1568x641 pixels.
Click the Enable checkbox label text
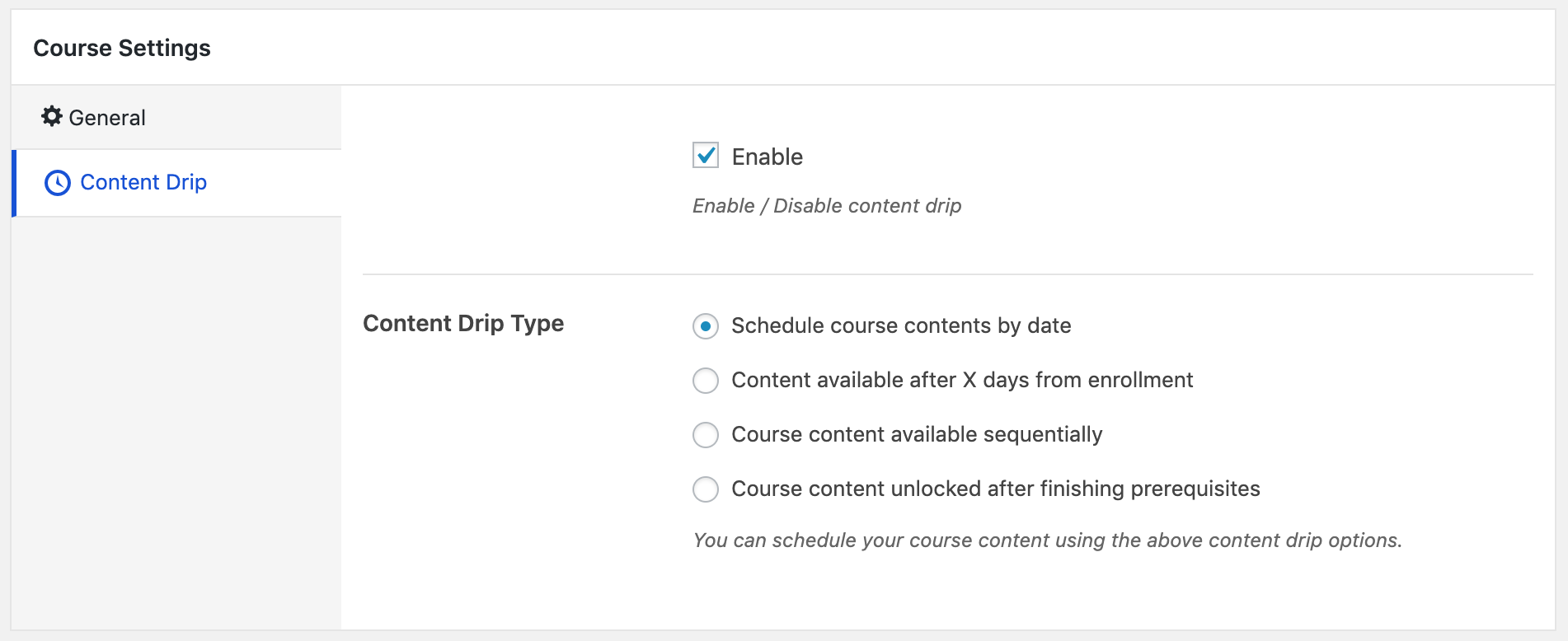[x=767, y=157]
